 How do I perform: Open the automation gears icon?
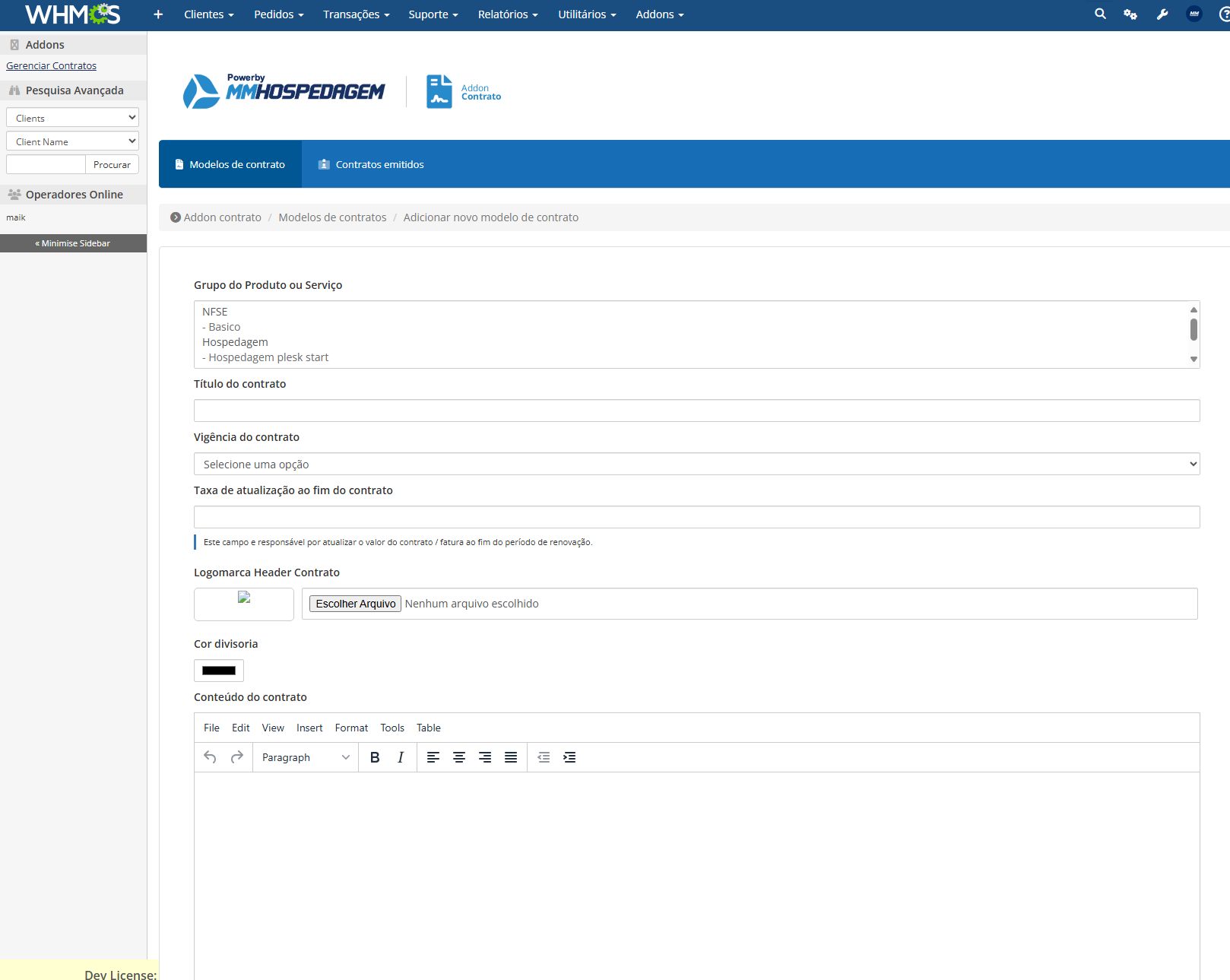(x=1130, y=14)
